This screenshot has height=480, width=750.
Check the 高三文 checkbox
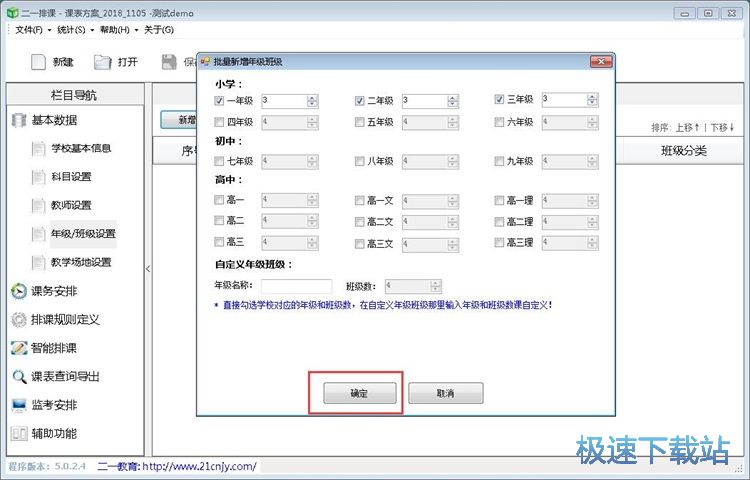tap(359, 244)
